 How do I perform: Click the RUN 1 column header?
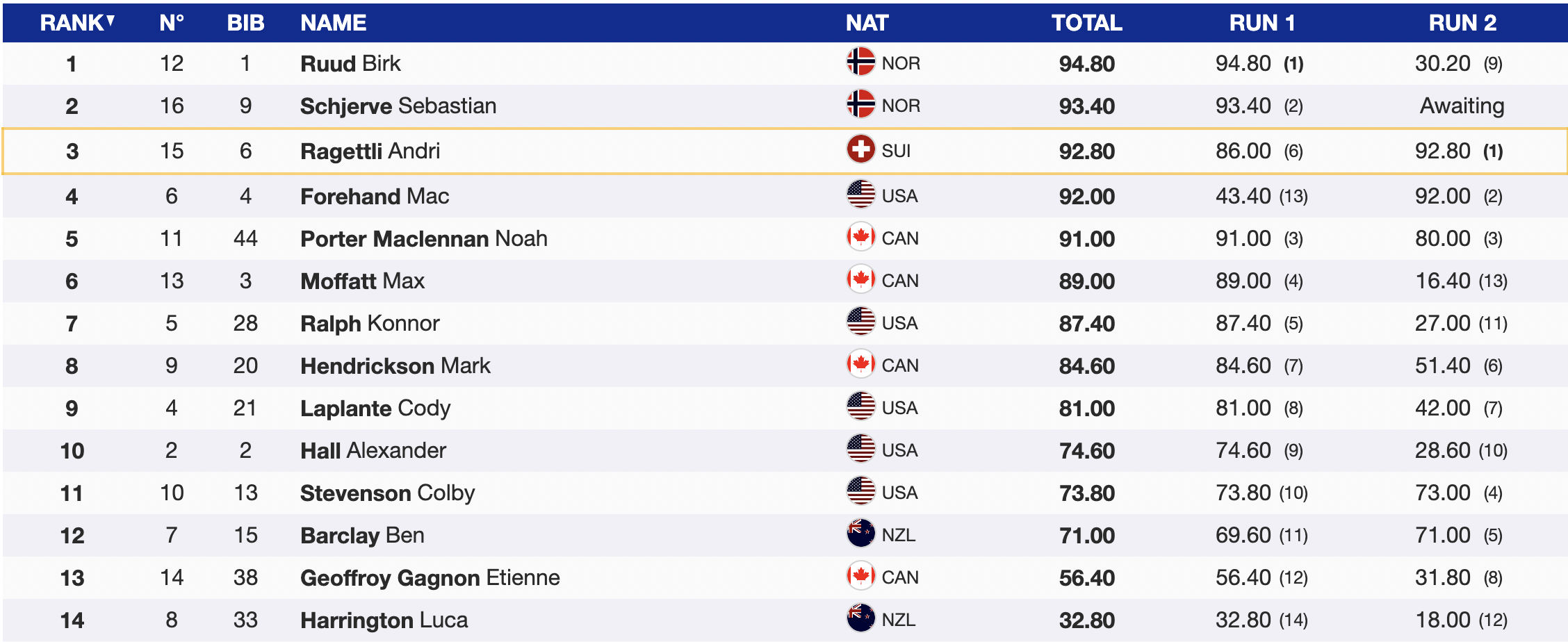click(1261, 23)
